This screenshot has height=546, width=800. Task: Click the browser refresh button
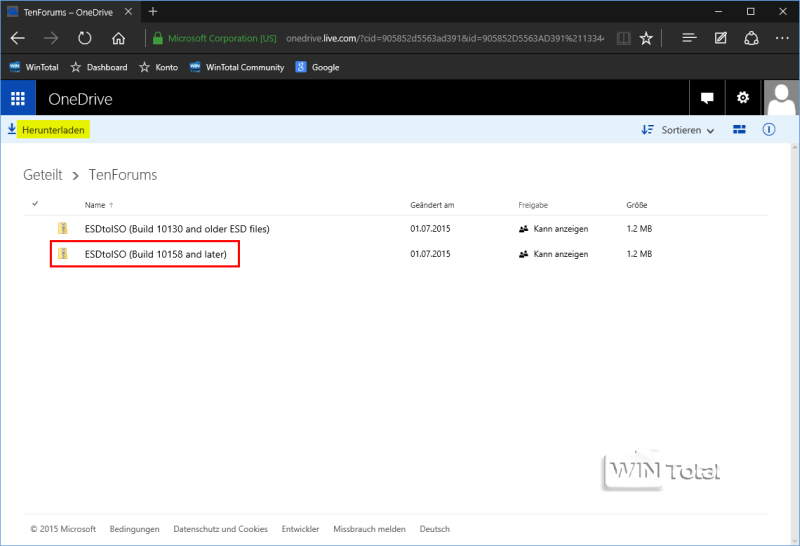click(x=85, y=38)
